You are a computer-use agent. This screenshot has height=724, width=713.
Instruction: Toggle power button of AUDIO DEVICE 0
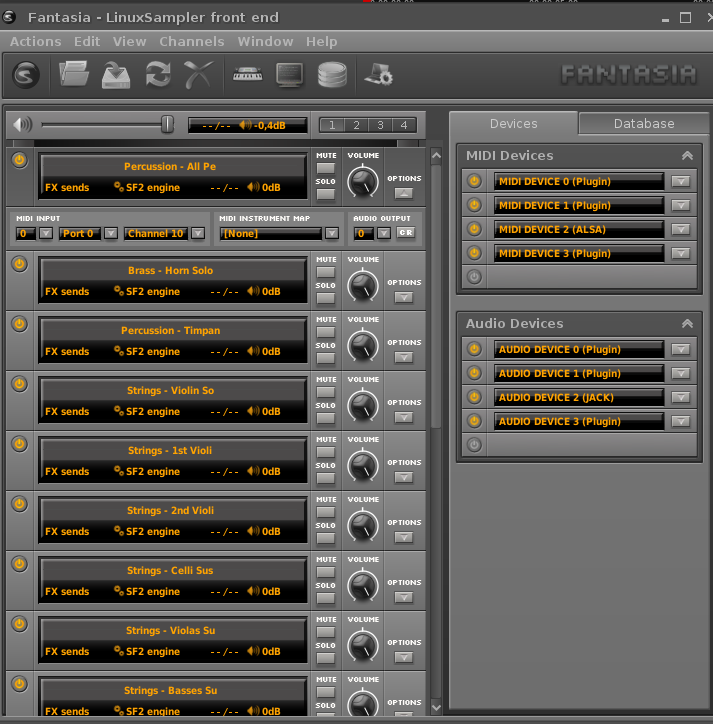(474, 349)
